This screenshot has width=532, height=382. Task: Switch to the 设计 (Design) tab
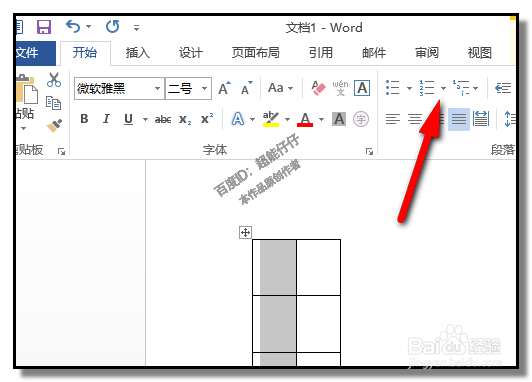(x=191, y=53)
